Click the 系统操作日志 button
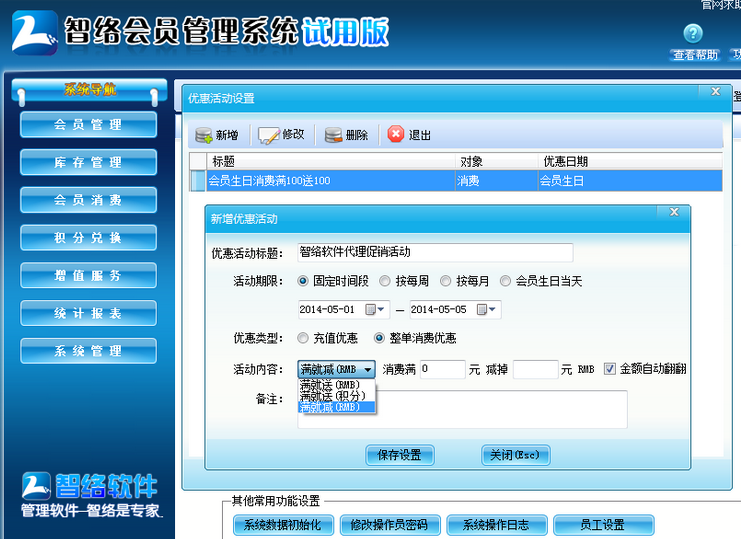Screen dimensions: 741x539 pyautogui.click(x=495, y=525)
